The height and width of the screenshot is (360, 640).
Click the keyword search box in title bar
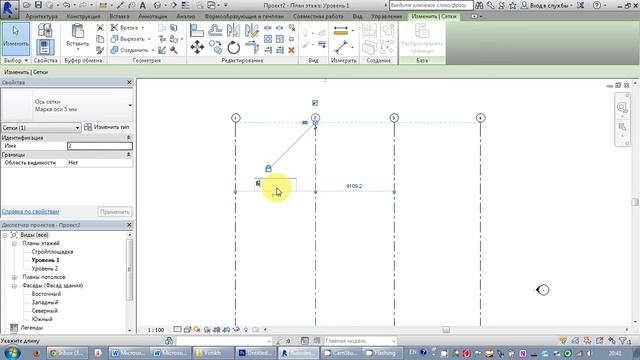click(431, 5)
